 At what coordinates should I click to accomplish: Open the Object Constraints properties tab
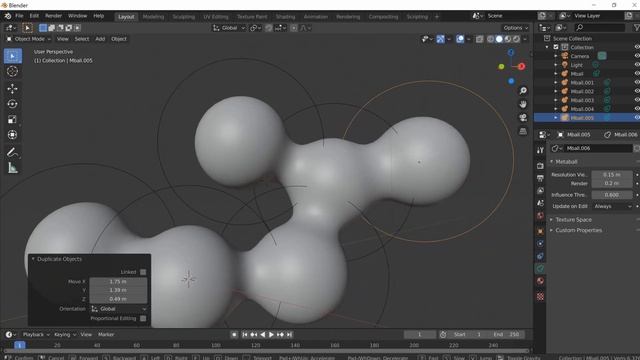[540, 256]
